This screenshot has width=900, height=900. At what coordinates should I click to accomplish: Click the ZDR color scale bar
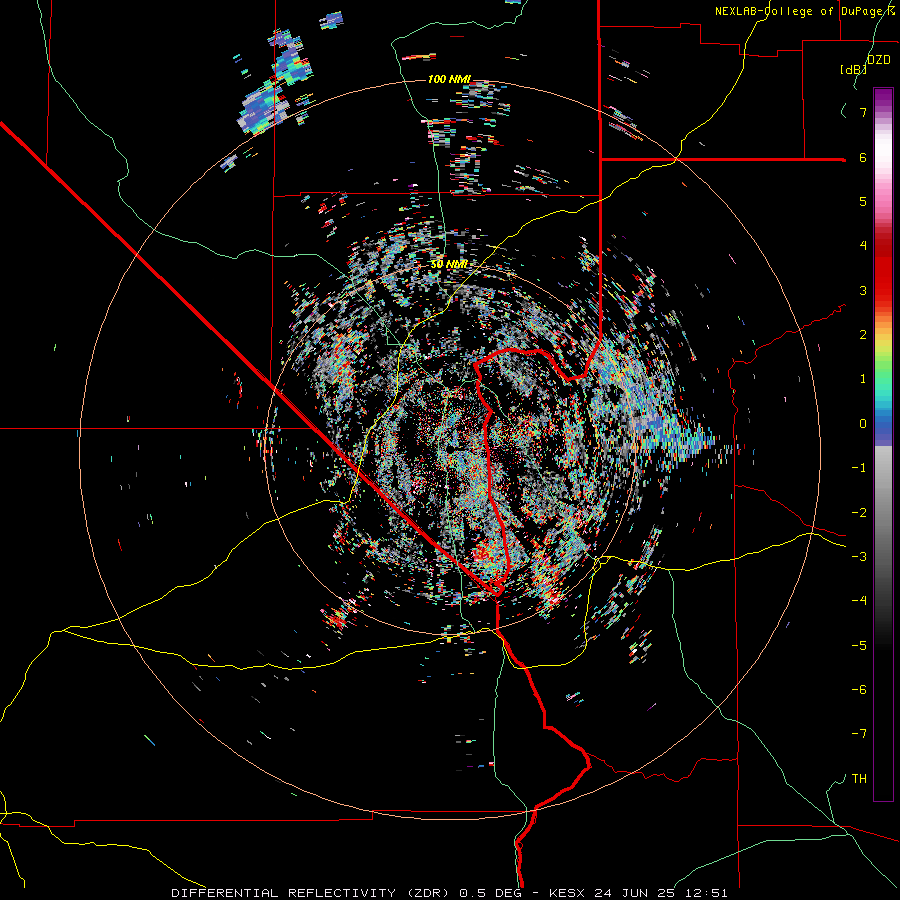pyautogui.click(x=883, y=444)
